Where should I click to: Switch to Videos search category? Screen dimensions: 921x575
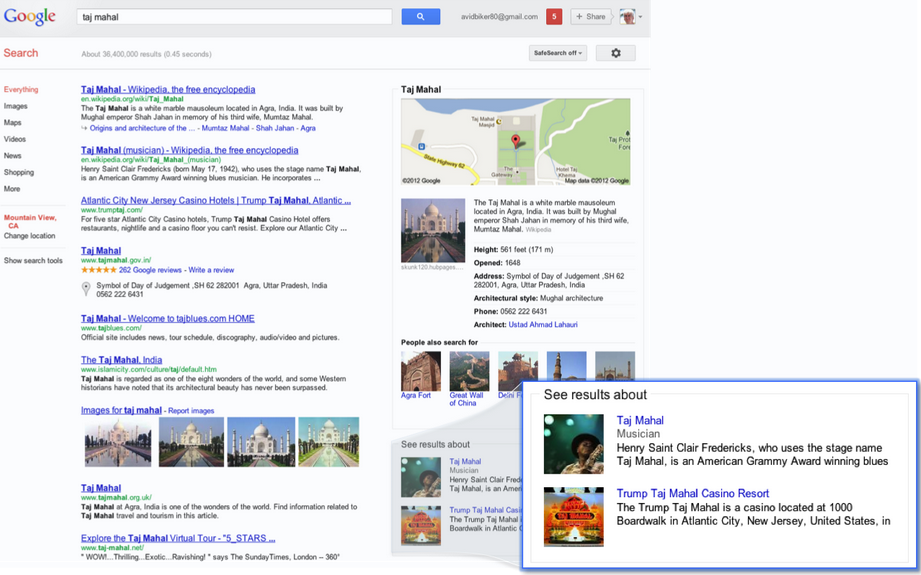pos(15,139)
